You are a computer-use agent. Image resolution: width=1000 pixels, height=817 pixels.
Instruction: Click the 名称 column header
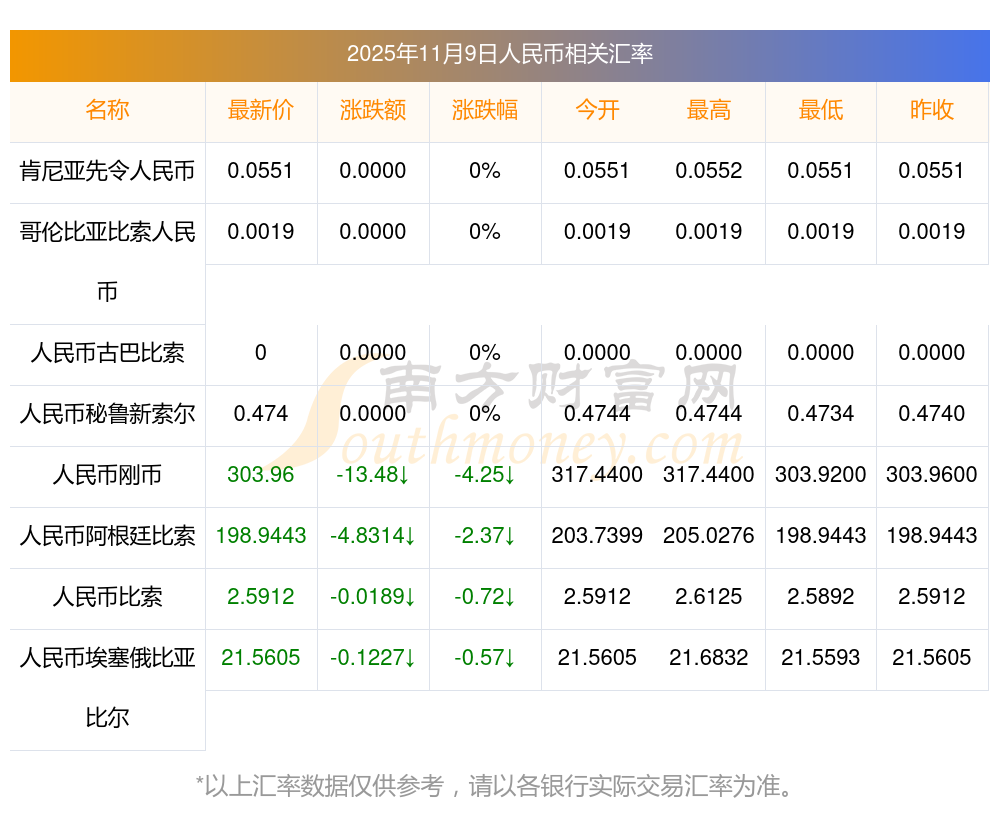pyautogui.click(x=107, y=111)
